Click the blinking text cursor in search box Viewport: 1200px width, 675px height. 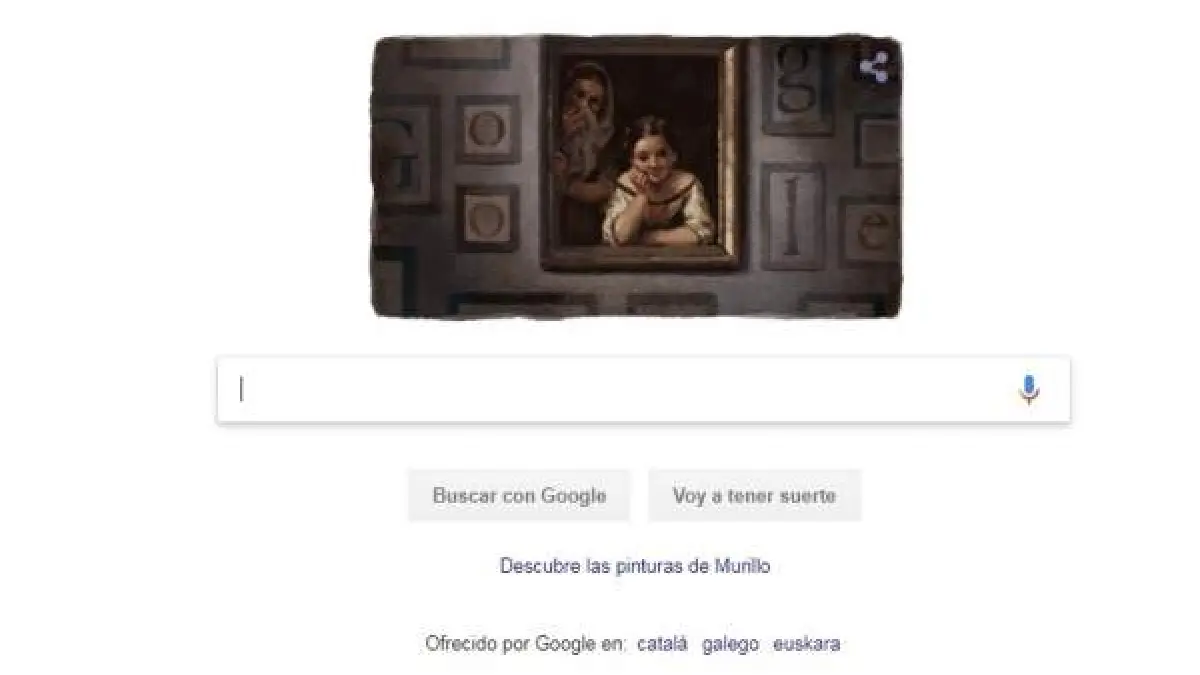pyautogui.click(x=241, y=390)
